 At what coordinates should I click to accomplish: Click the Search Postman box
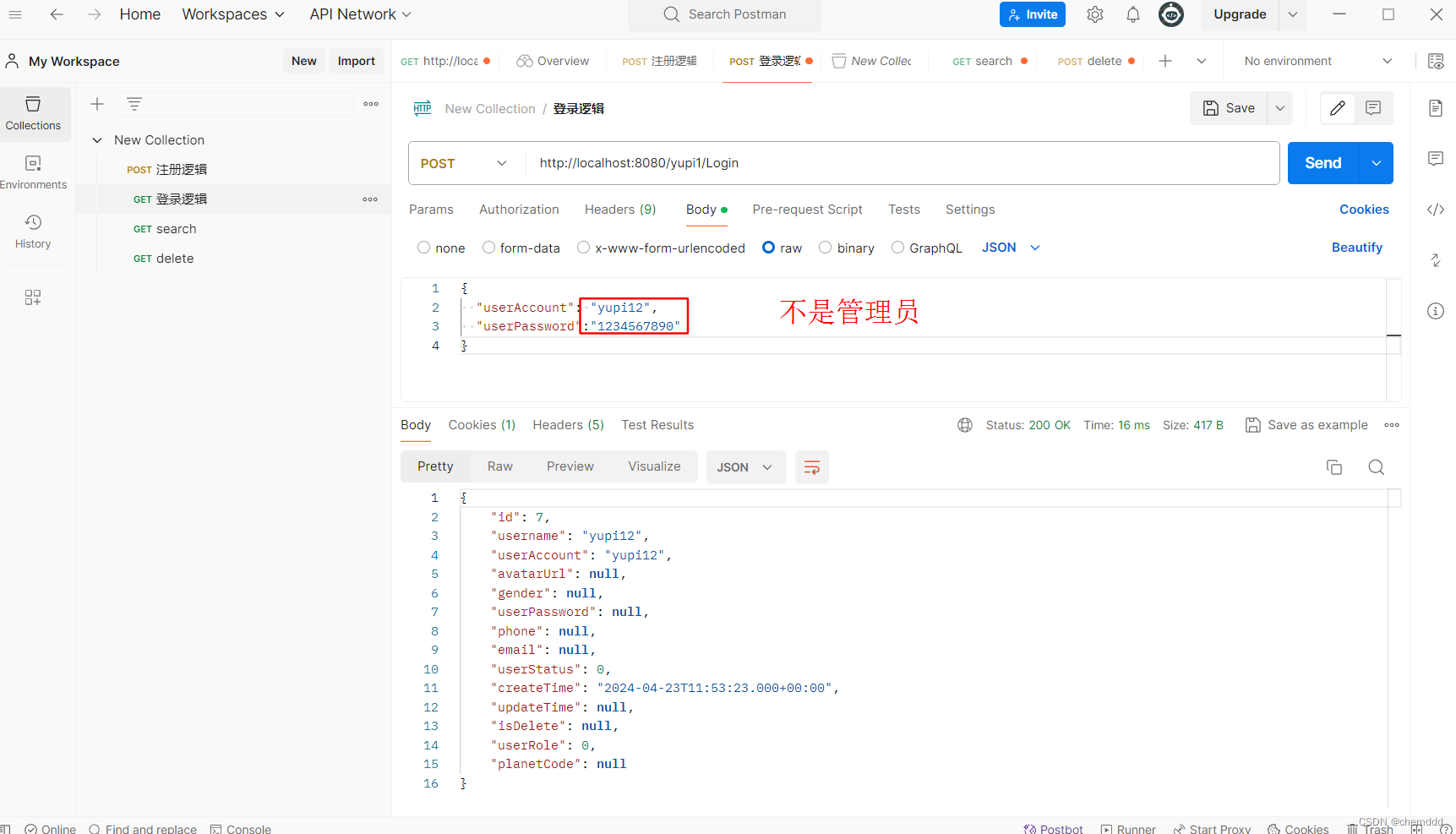pyautogui.click(x=725, y=14)
